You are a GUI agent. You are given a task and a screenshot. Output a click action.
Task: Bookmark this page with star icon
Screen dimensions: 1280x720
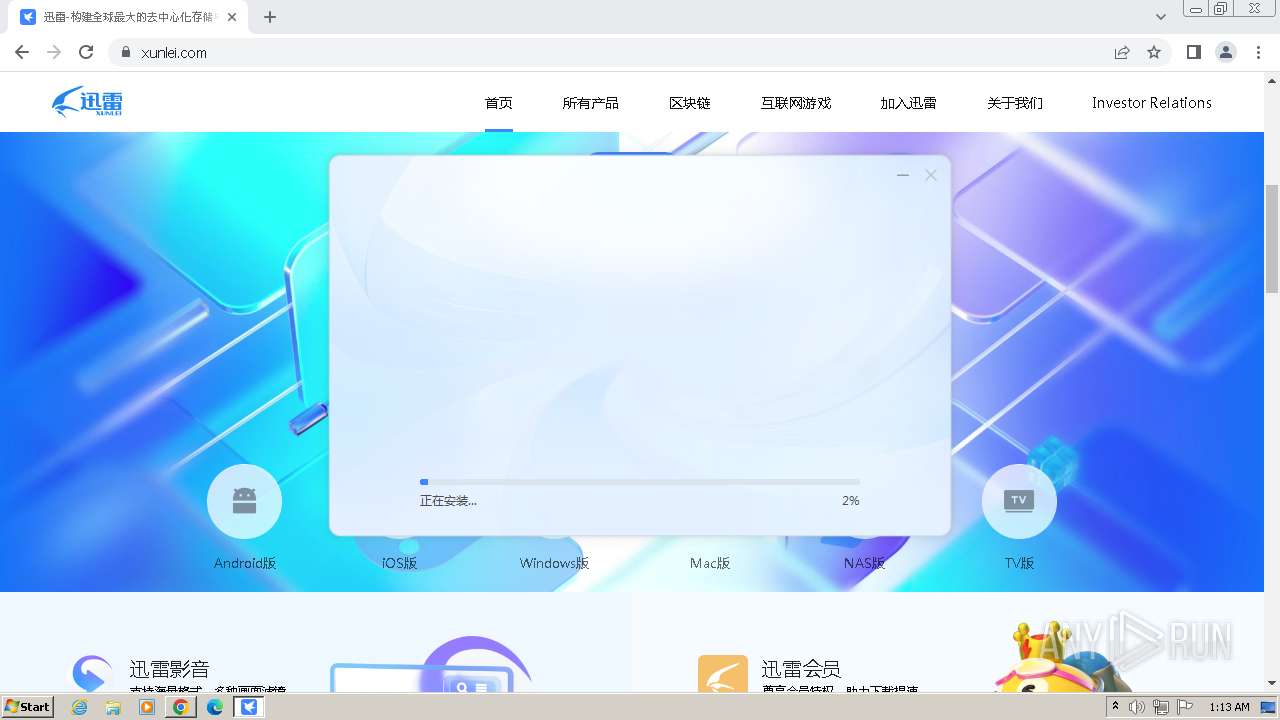(x=1154, y=53)
